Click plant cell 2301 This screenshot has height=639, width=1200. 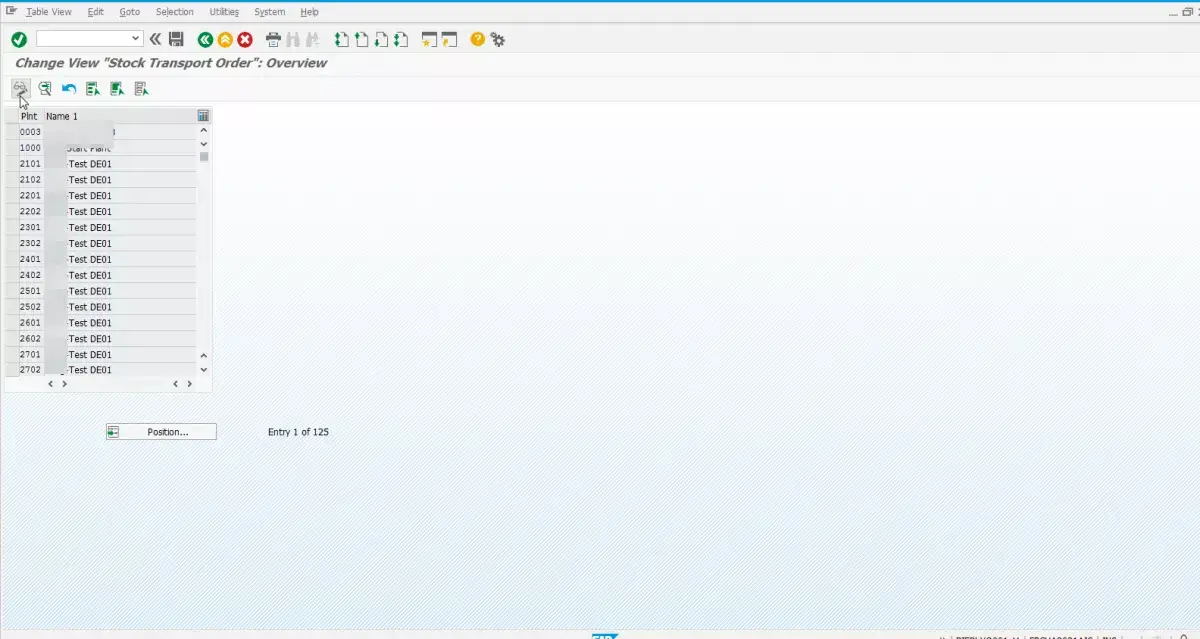click(31, 228)
